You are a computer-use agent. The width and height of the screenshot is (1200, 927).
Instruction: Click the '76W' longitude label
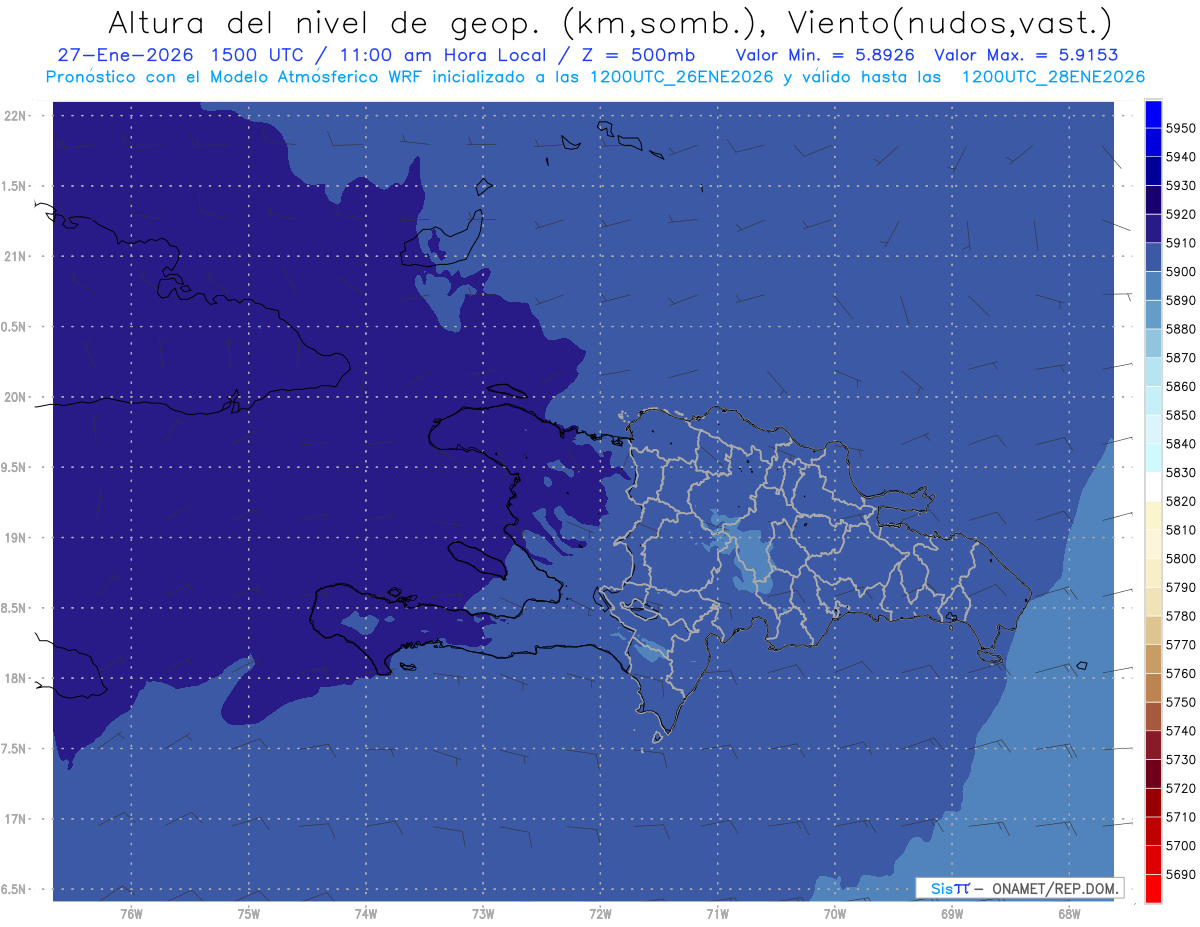point(131,913)
